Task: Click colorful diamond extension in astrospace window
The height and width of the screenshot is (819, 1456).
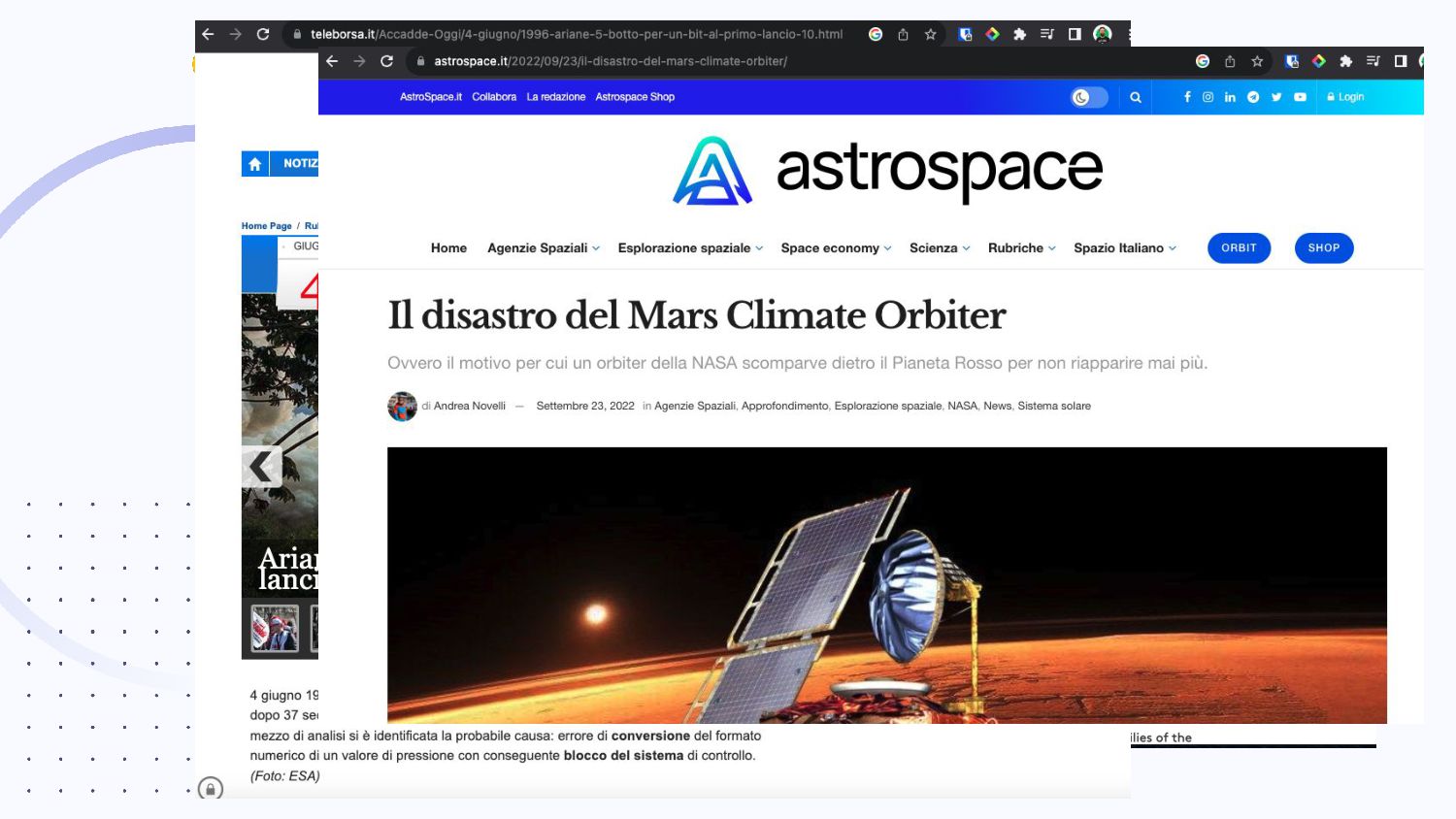Action: pos(1318,61)
